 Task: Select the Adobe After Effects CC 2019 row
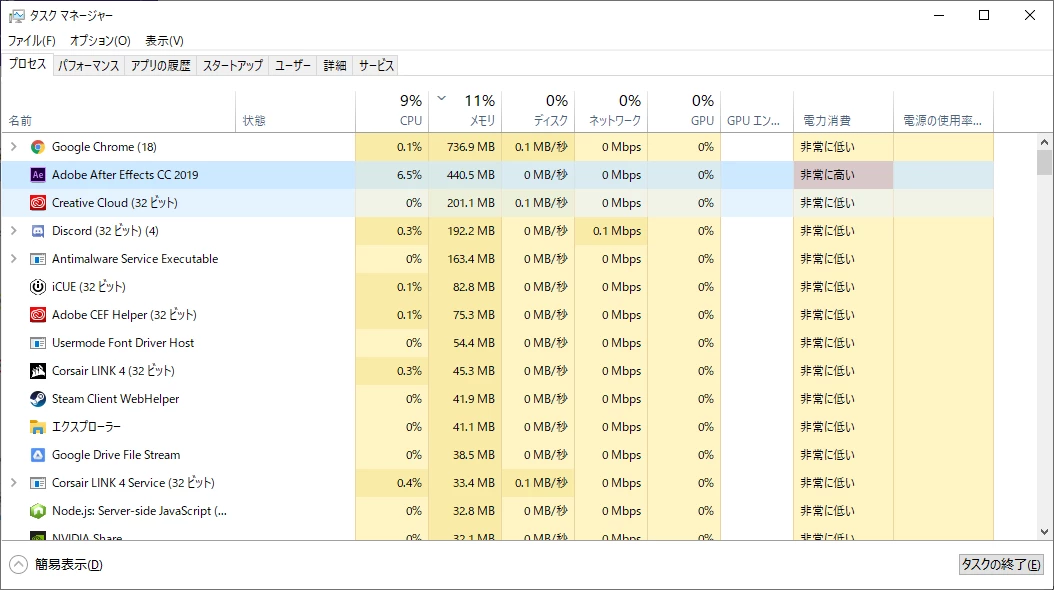point(497,175)
